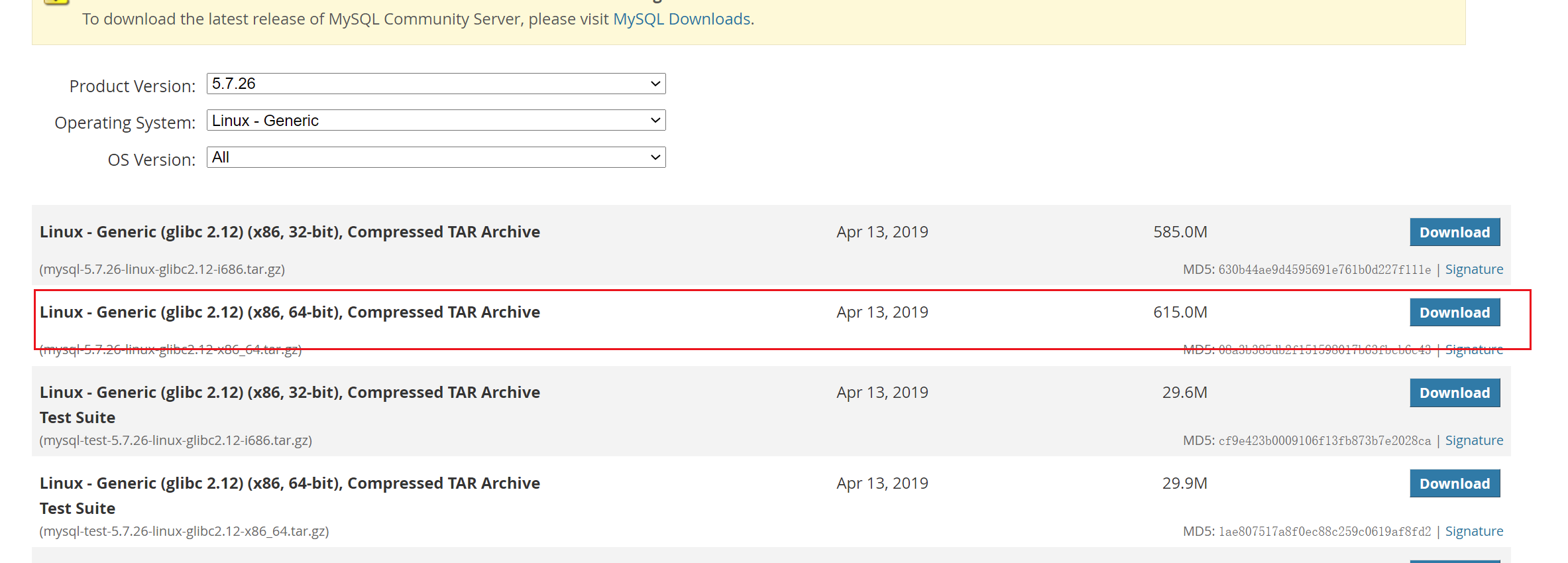The height and width of the screenshot is (563, 1568).
Task: Click the 32-bit Compressed TAR Archive title in the 585.0M row
Action: 290,232
